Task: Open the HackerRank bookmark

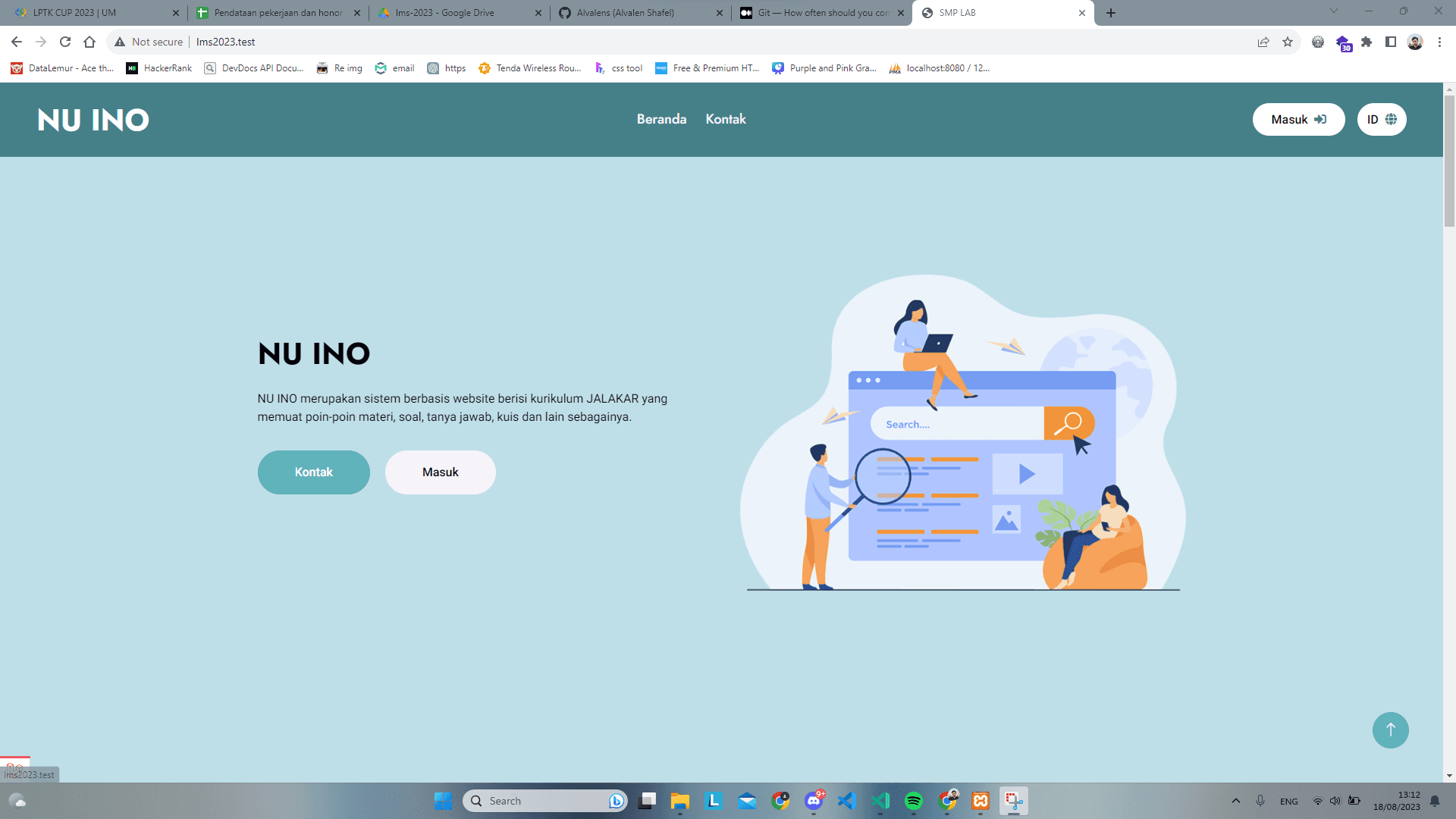Action: (x=159, y=68)
